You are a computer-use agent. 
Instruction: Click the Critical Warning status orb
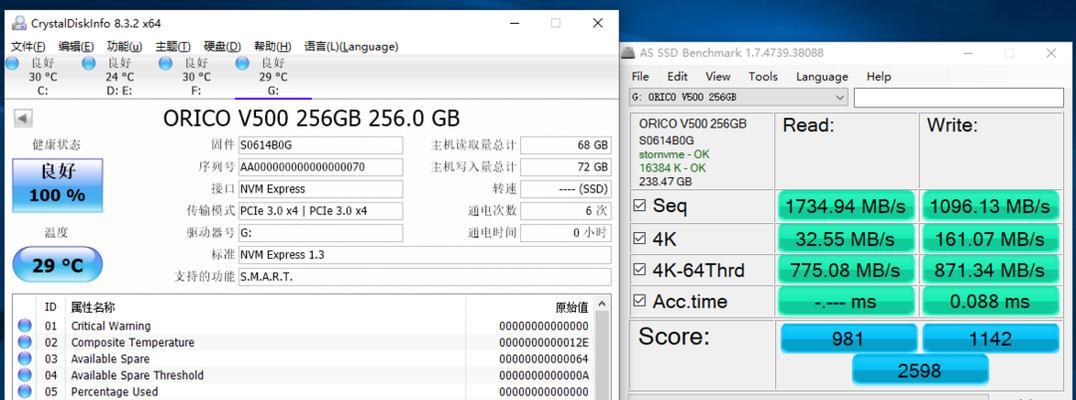(x=25, y=326)
